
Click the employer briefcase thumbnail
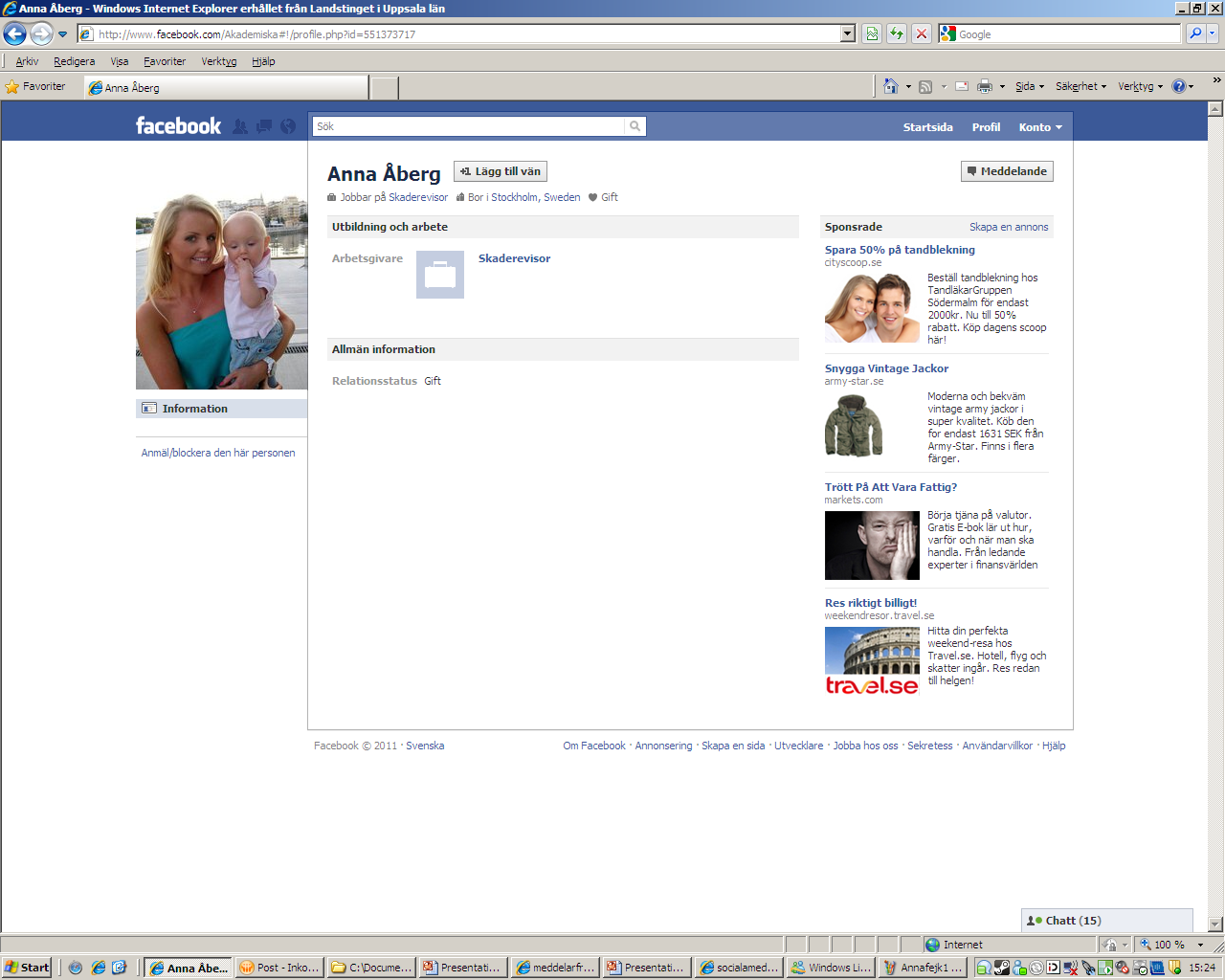click(440, 275)
